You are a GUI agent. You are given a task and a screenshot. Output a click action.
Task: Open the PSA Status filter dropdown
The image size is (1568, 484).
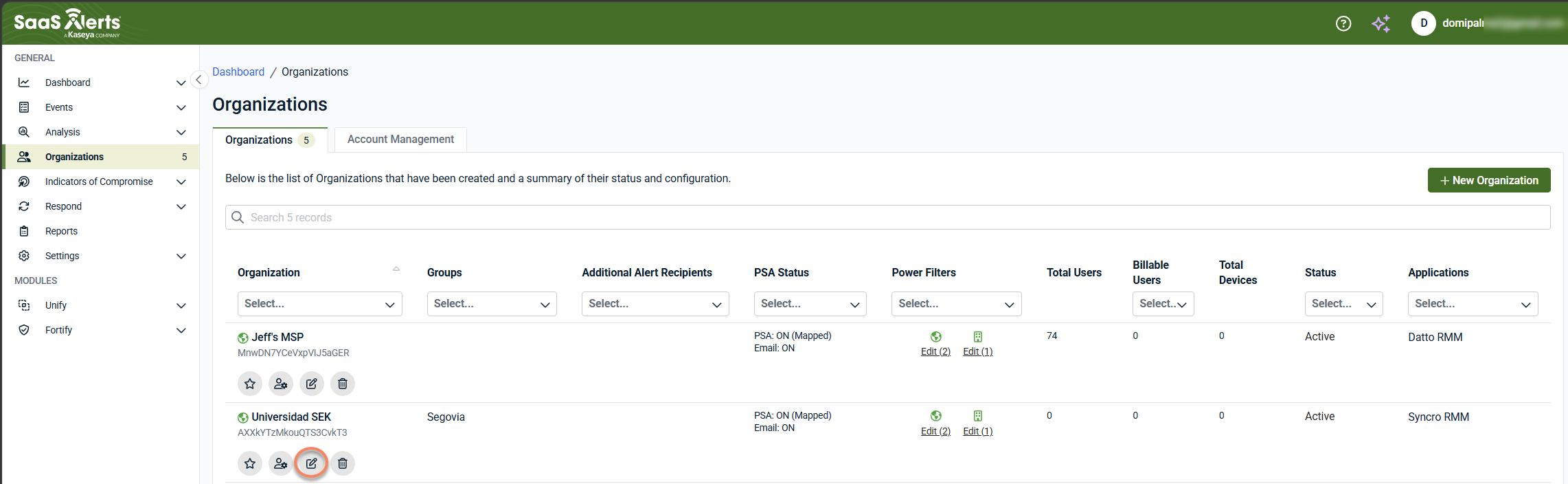tap(810, 304)
